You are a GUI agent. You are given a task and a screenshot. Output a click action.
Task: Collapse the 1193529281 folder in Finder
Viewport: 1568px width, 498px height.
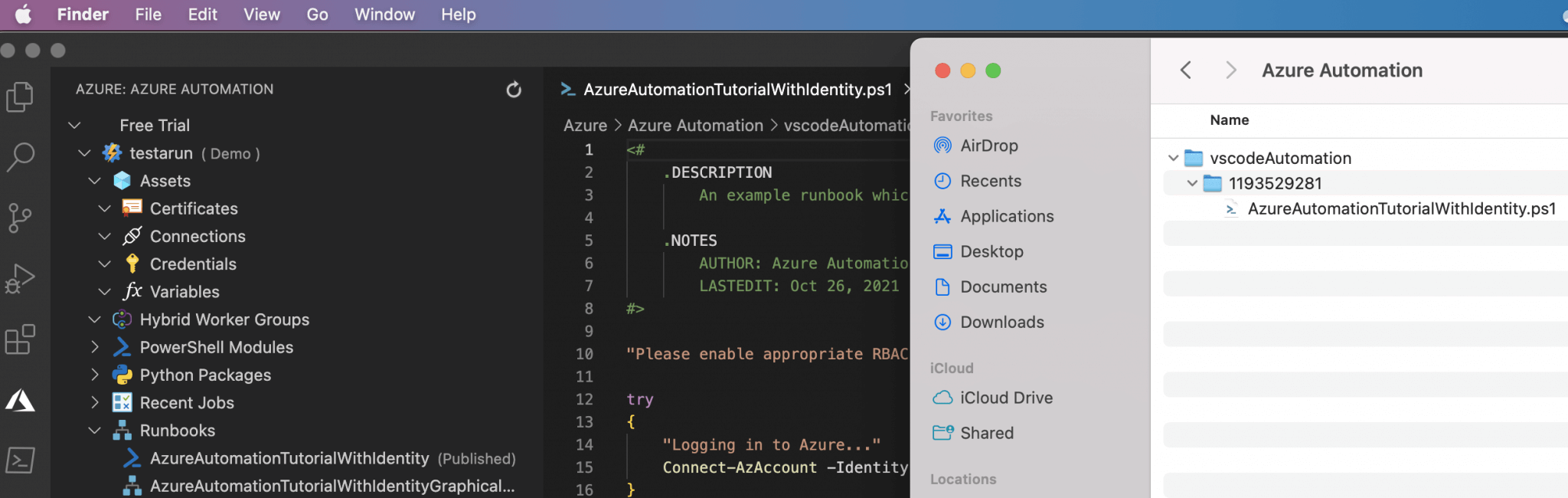1192,183
